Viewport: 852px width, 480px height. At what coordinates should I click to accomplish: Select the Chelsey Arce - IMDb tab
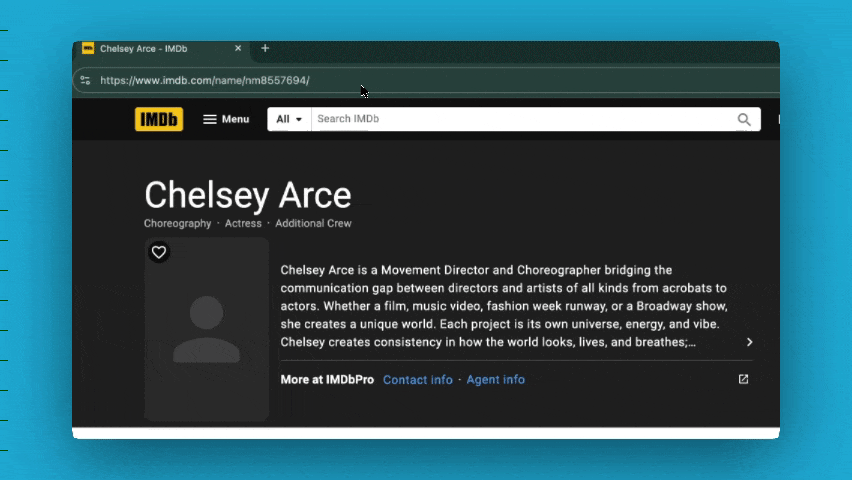[x=162, y=49]
